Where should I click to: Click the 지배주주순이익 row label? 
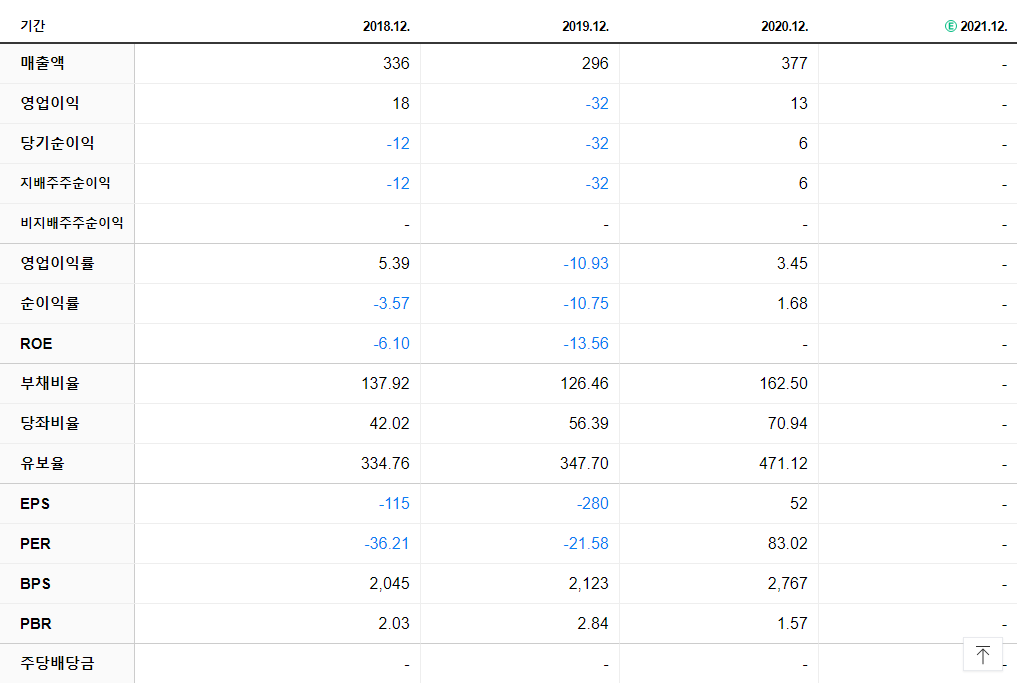[65, 183]
